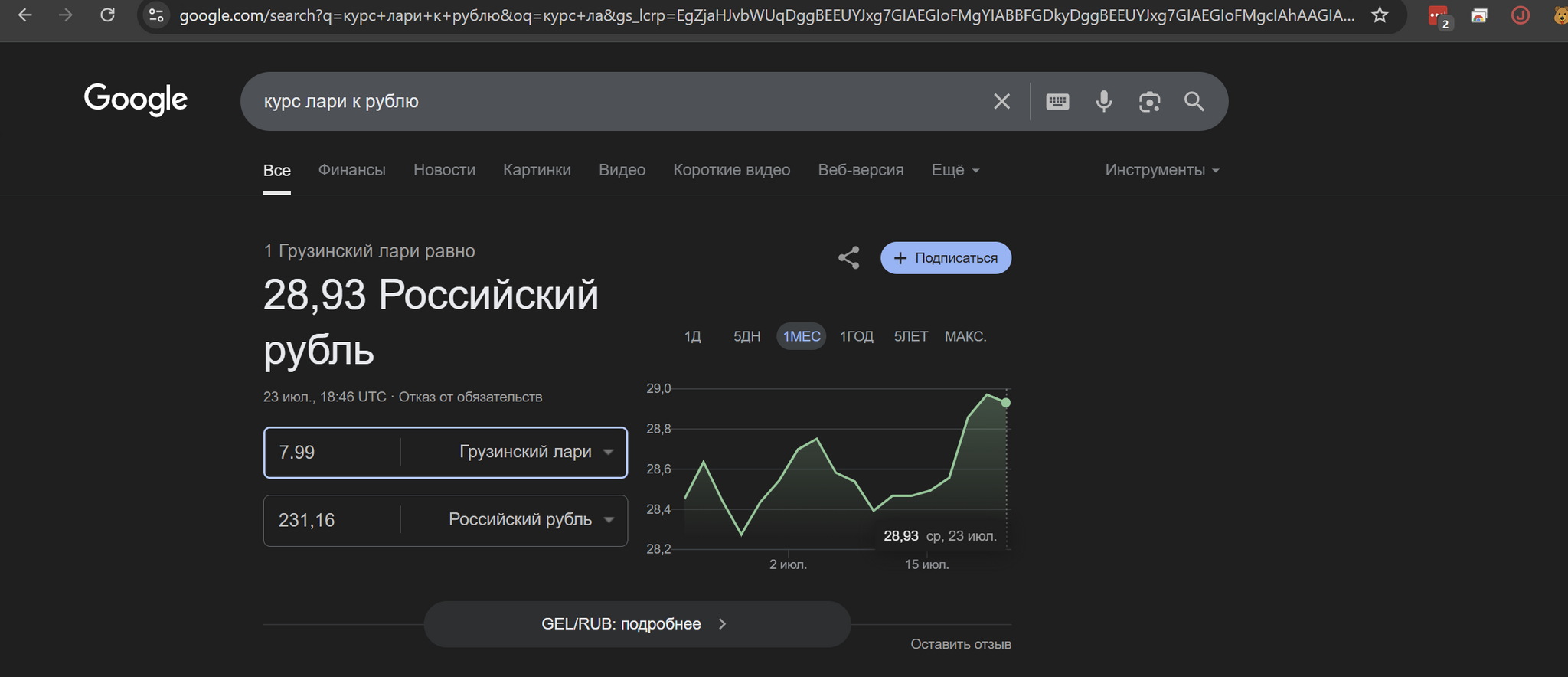The image size is (1568, 677).
Task: Clear the search query with the X icon
Action: click(x=1001, y=101)
